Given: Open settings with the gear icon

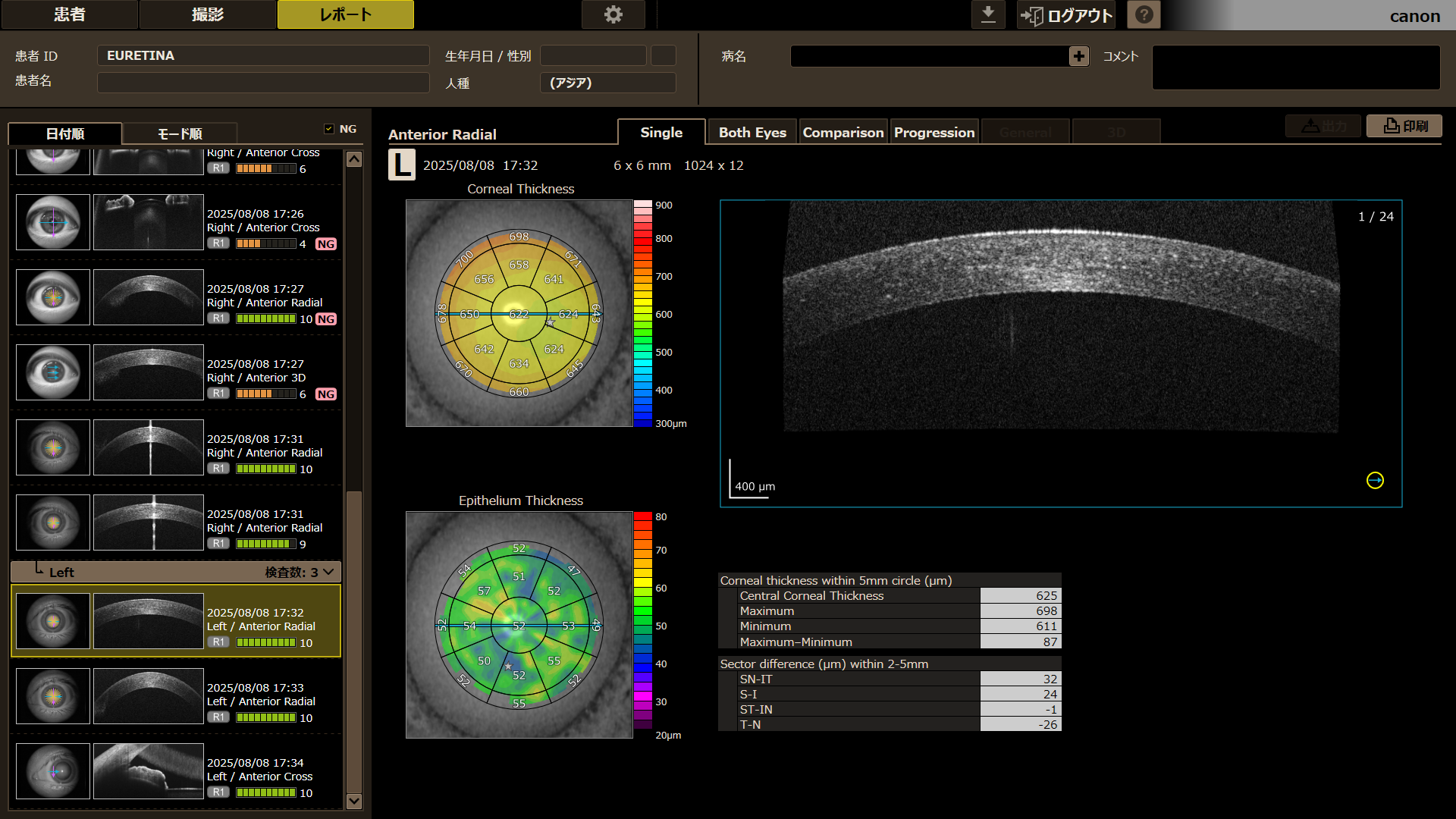Looking at the screenshot, I should [613, 14].
